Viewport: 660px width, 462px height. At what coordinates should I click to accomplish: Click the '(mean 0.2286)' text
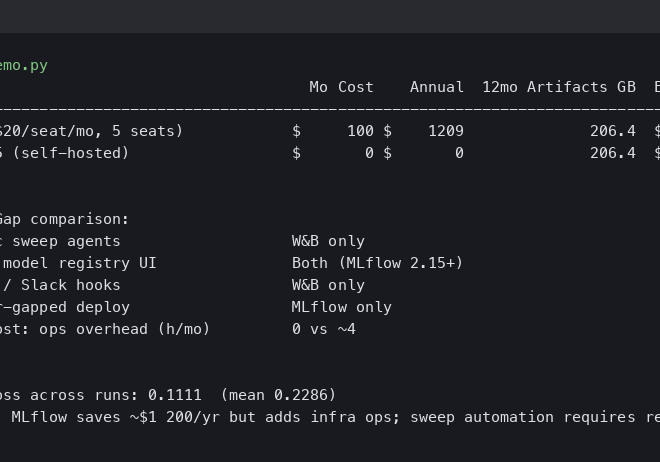click(278, 395)
